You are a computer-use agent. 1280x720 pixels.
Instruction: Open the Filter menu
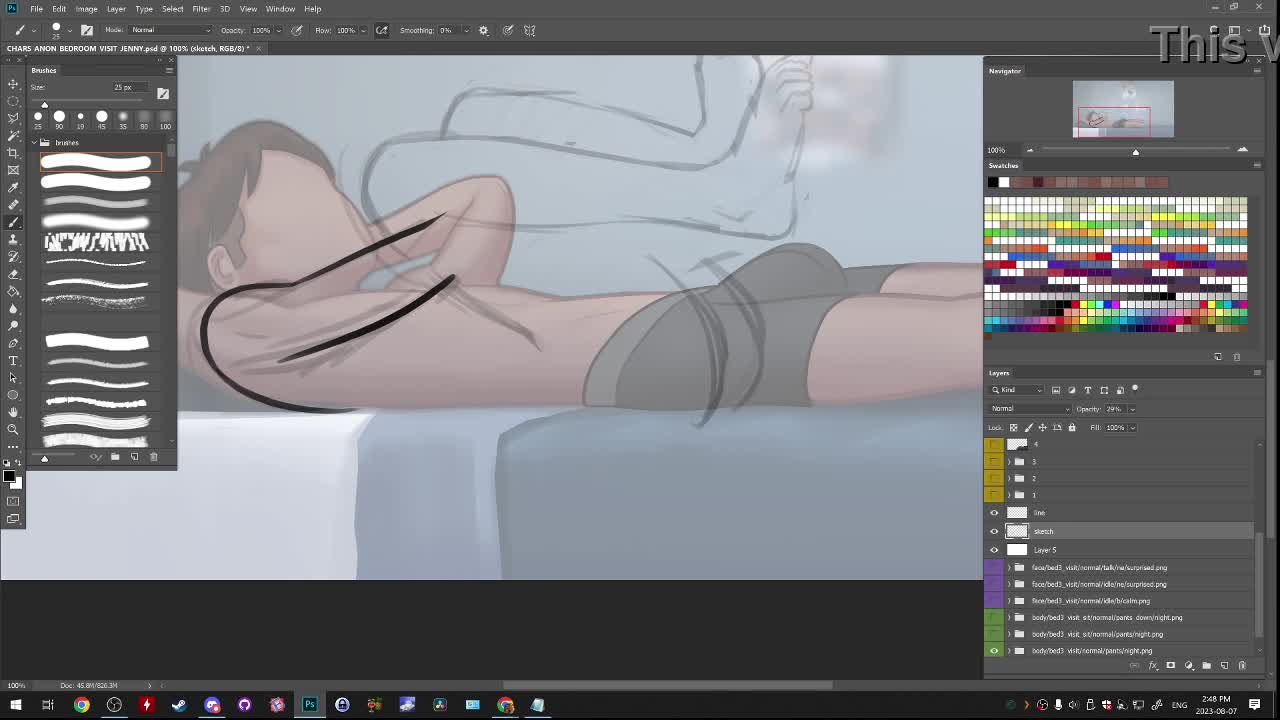click(201, 9)
